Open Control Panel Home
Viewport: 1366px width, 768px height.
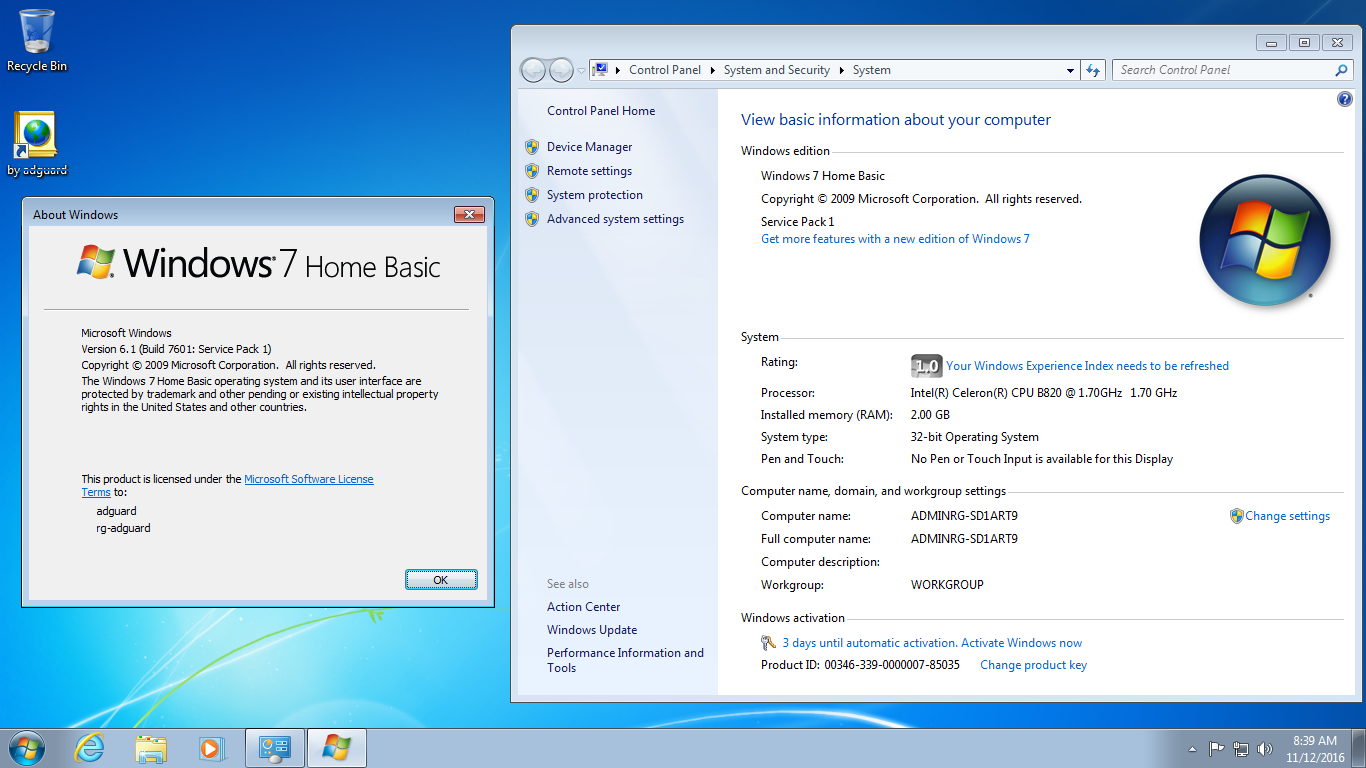pyautogui.click(x=601, y=111)
